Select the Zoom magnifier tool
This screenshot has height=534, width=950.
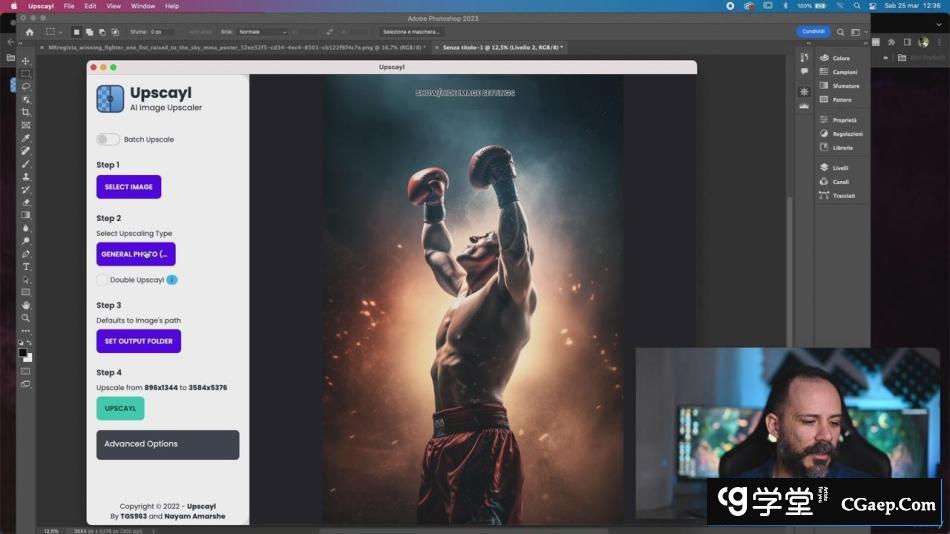point(26,318)
